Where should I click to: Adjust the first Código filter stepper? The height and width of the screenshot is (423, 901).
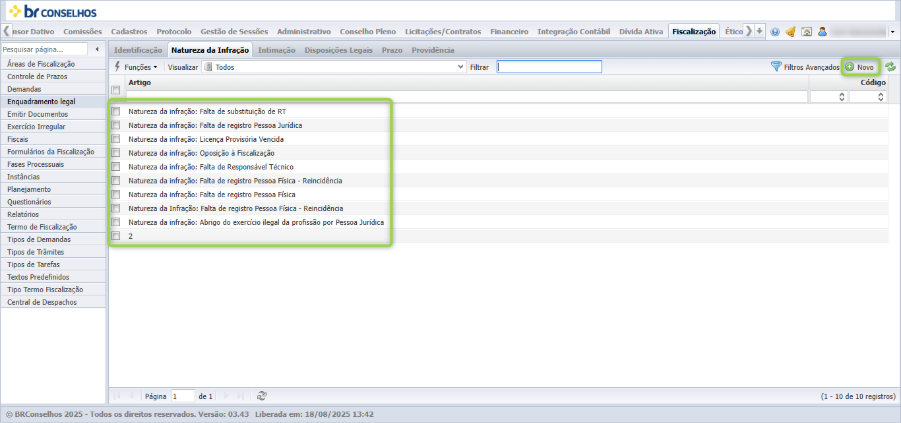click(842, 97)
